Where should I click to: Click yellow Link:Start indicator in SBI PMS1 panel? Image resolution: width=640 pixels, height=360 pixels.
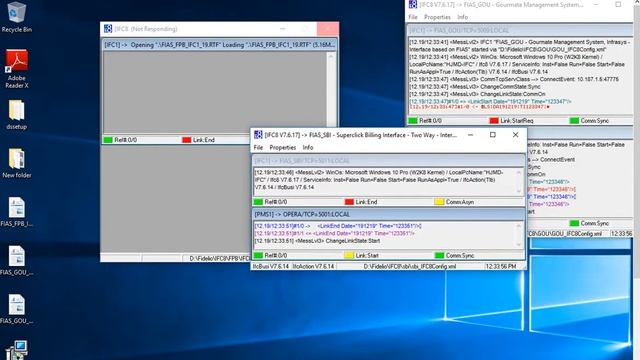point(349,256)
